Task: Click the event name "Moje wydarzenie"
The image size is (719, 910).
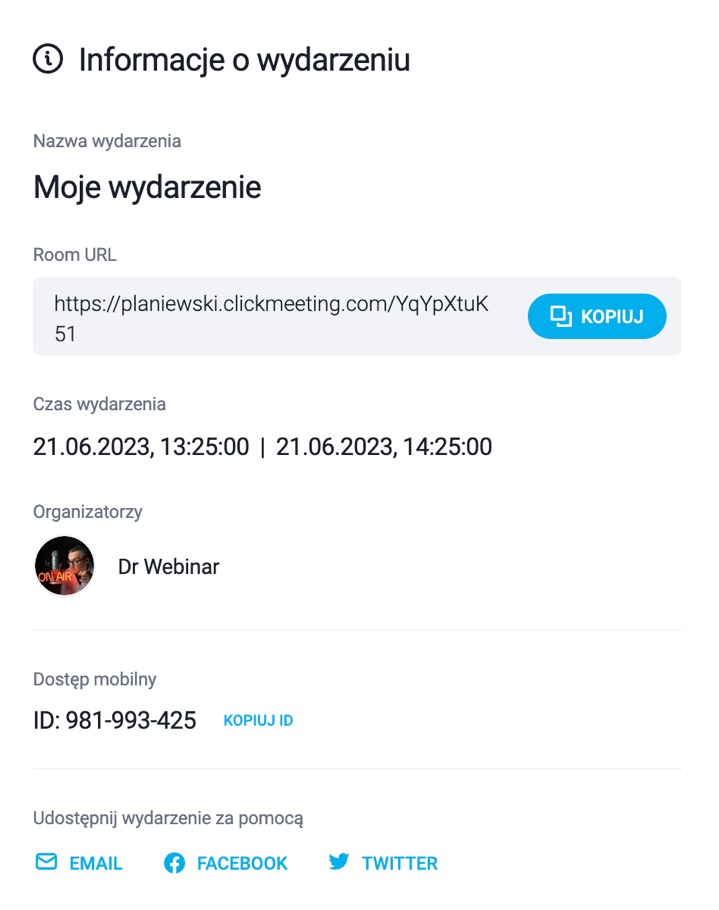Action: pos(147,187)
